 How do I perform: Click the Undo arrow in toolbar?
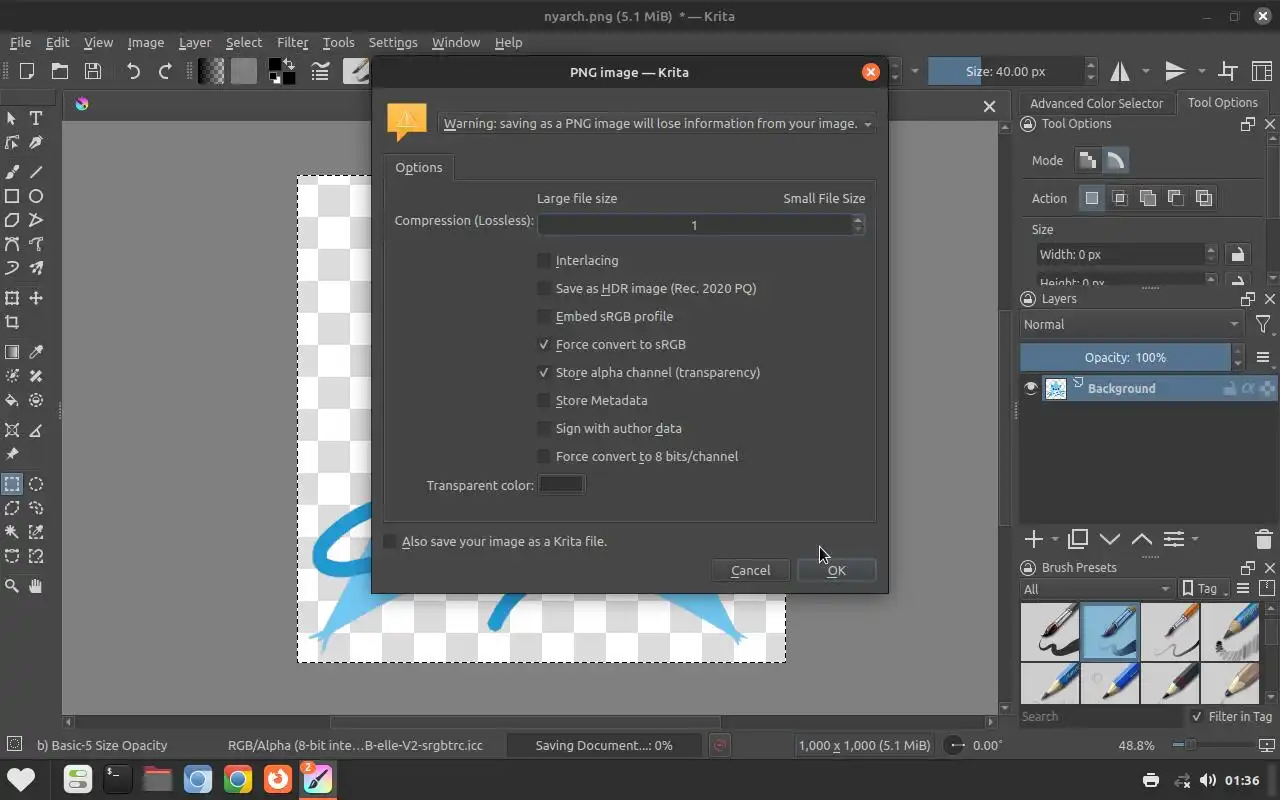(133, 71)
